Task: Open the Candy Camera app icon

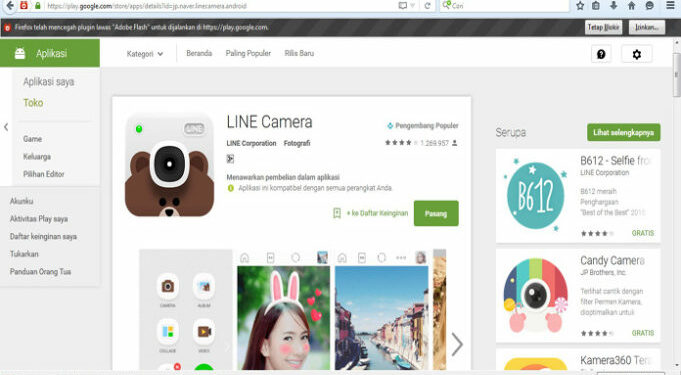Action: click(x=536, y=295)
